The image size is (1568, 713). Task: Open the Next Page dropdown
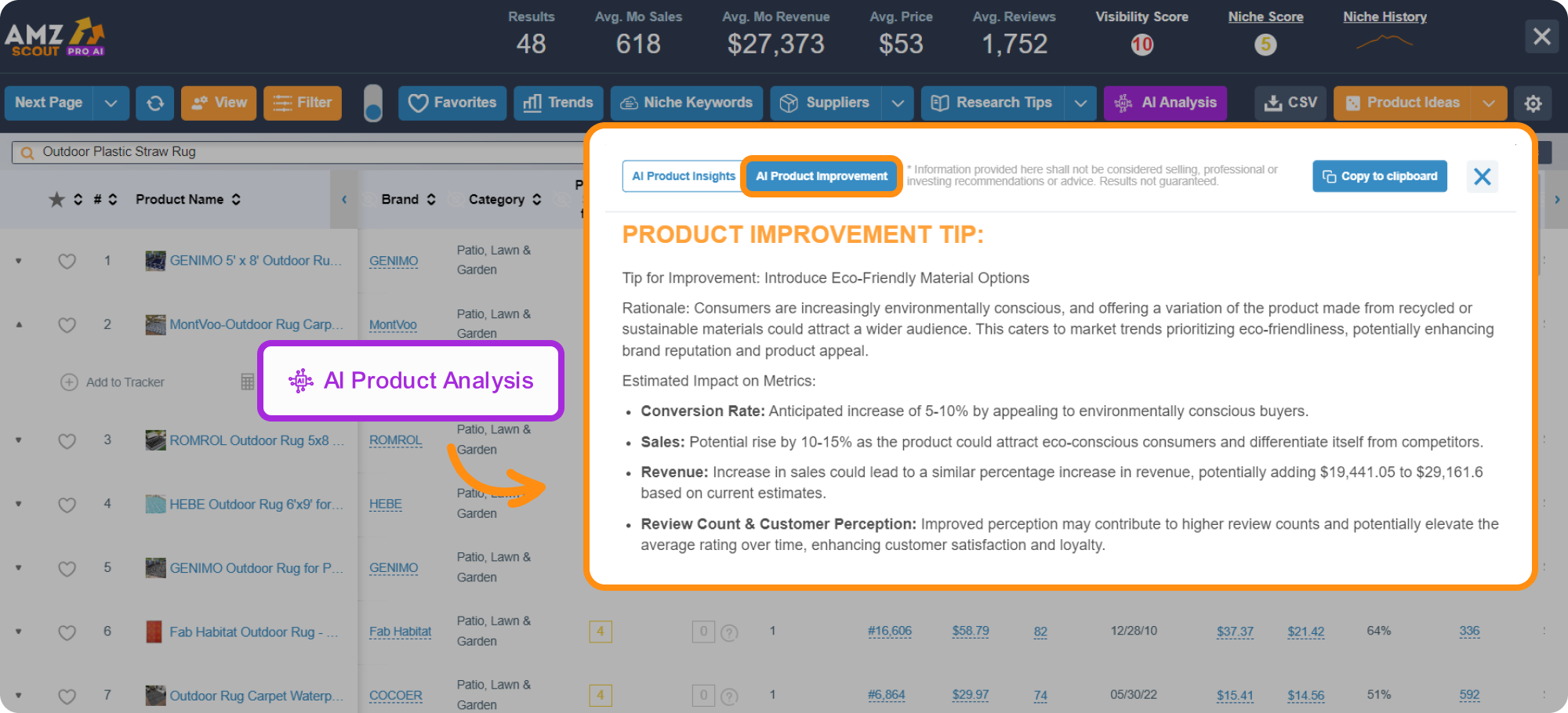coord(111,103)
